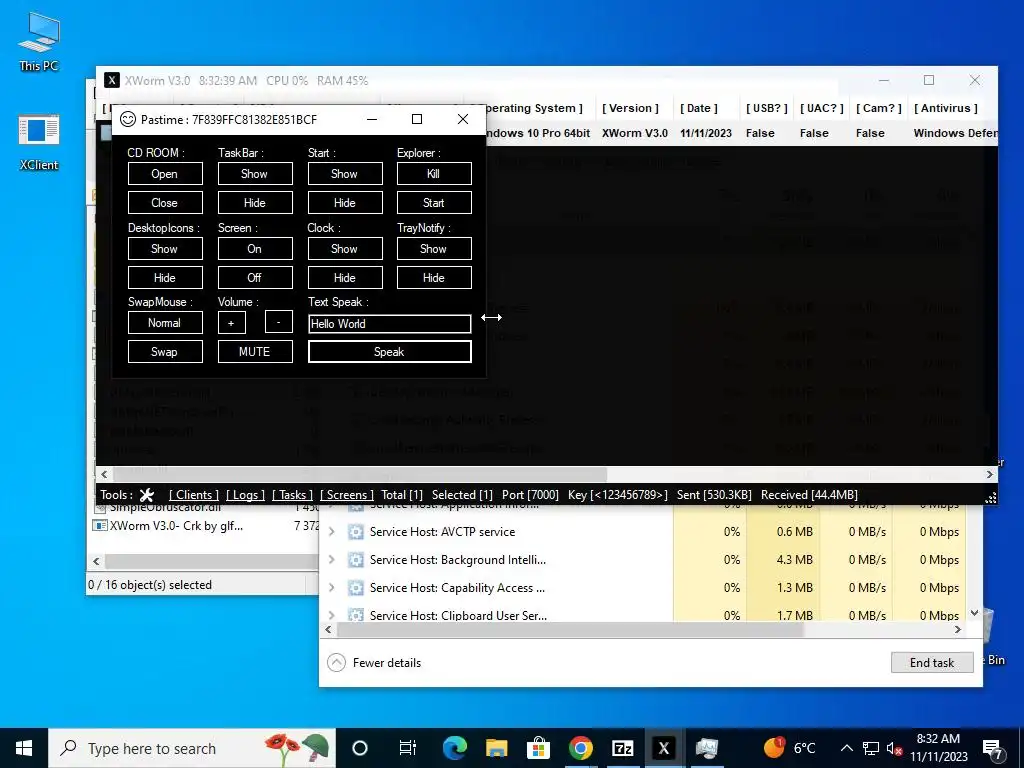Click the [Antivirus] column header

coord(946,108)
